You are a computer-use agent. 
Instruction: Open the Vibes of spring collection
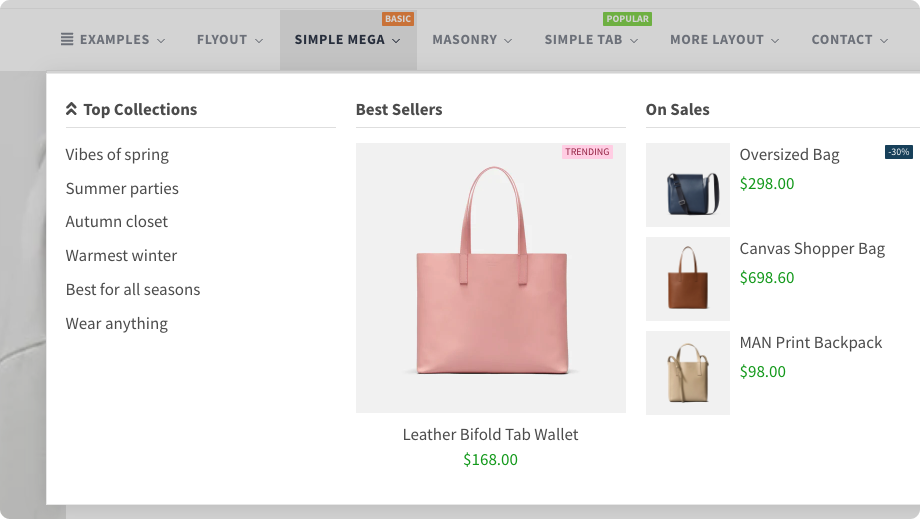pyautogui.click(x=117, y=155)
